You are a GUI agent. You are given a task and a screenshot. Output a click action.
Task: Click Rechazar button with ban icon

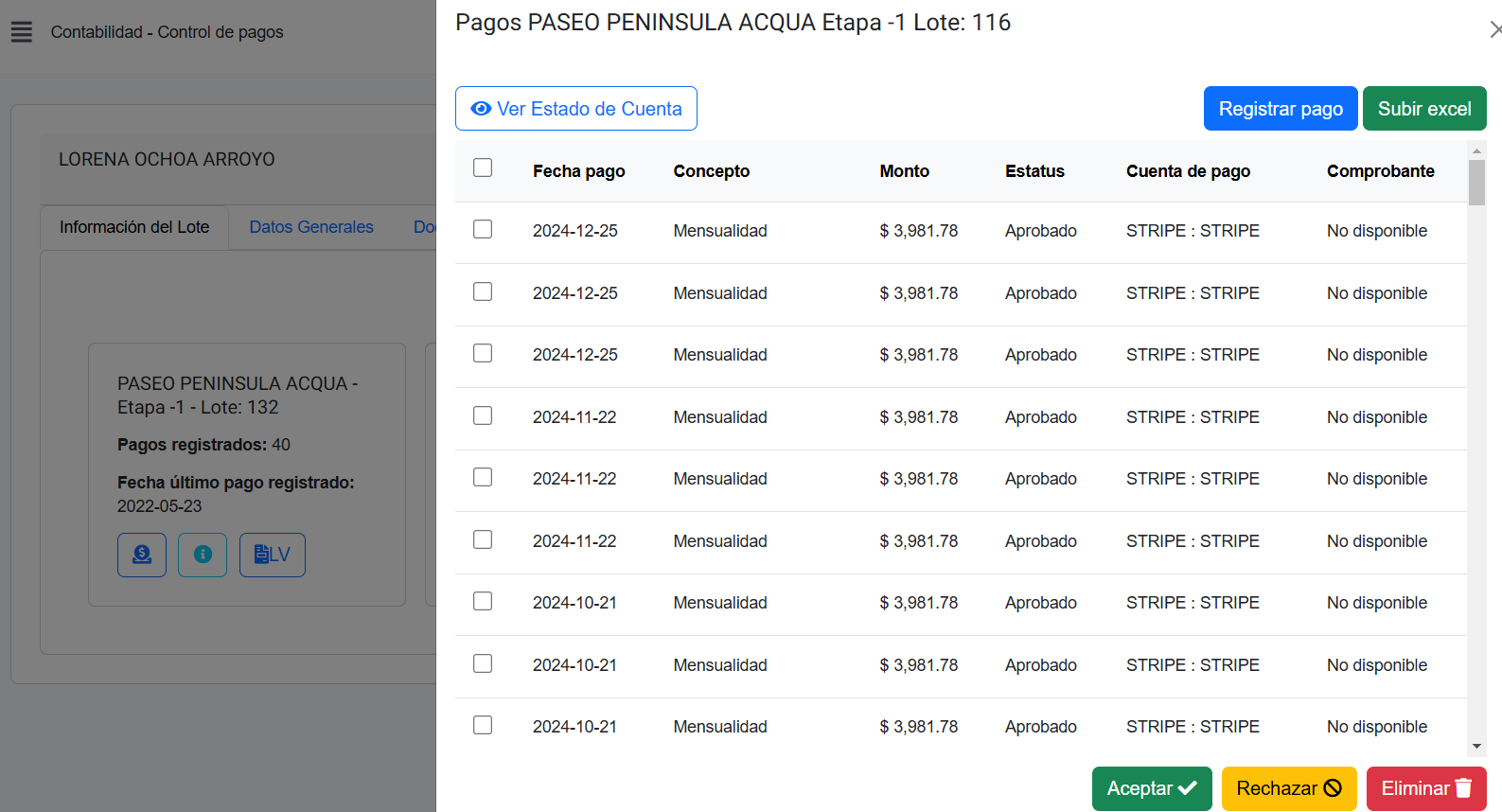[1288, 788]
